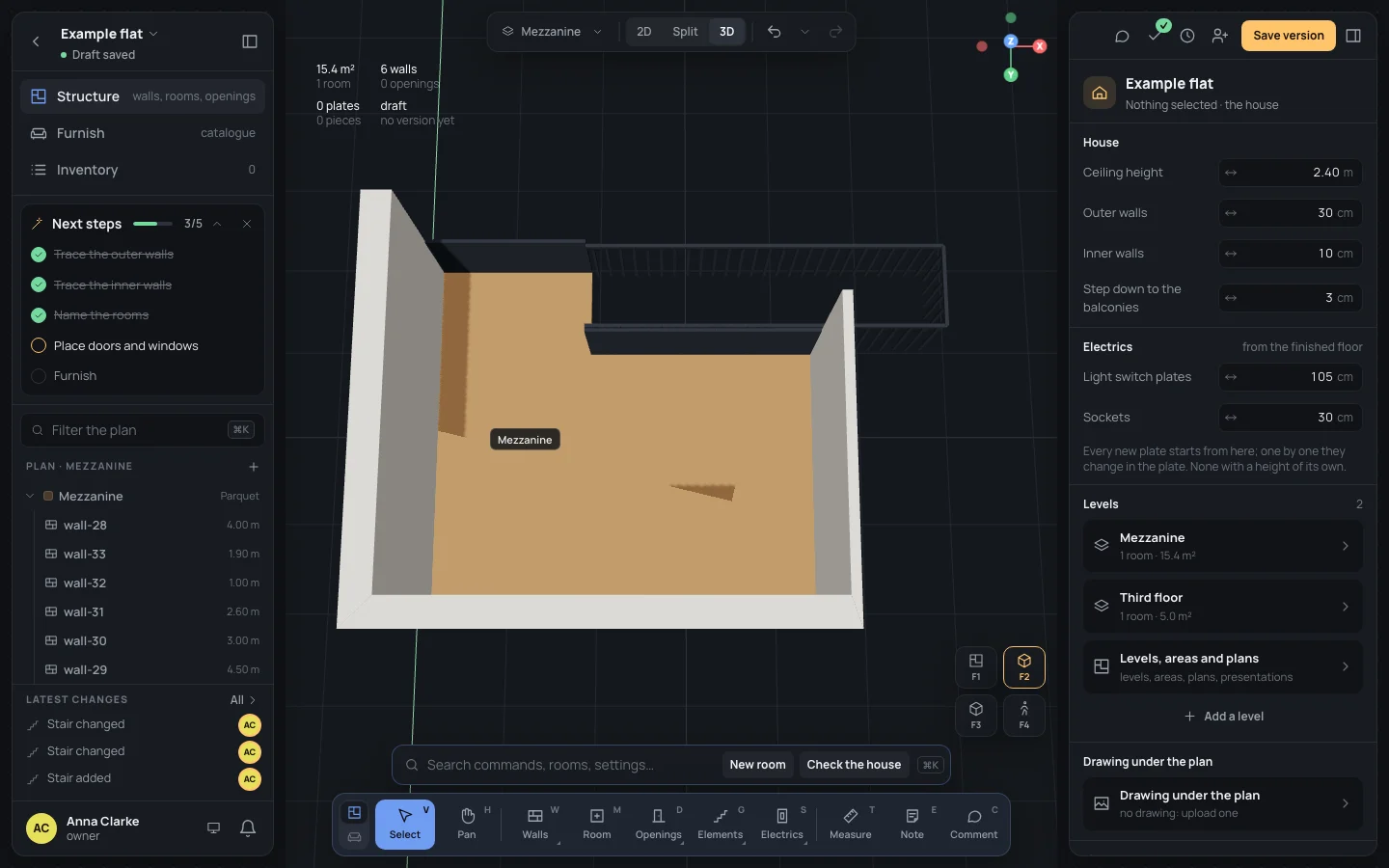
Task: Click Add a level
Action: coord(1223,717)
